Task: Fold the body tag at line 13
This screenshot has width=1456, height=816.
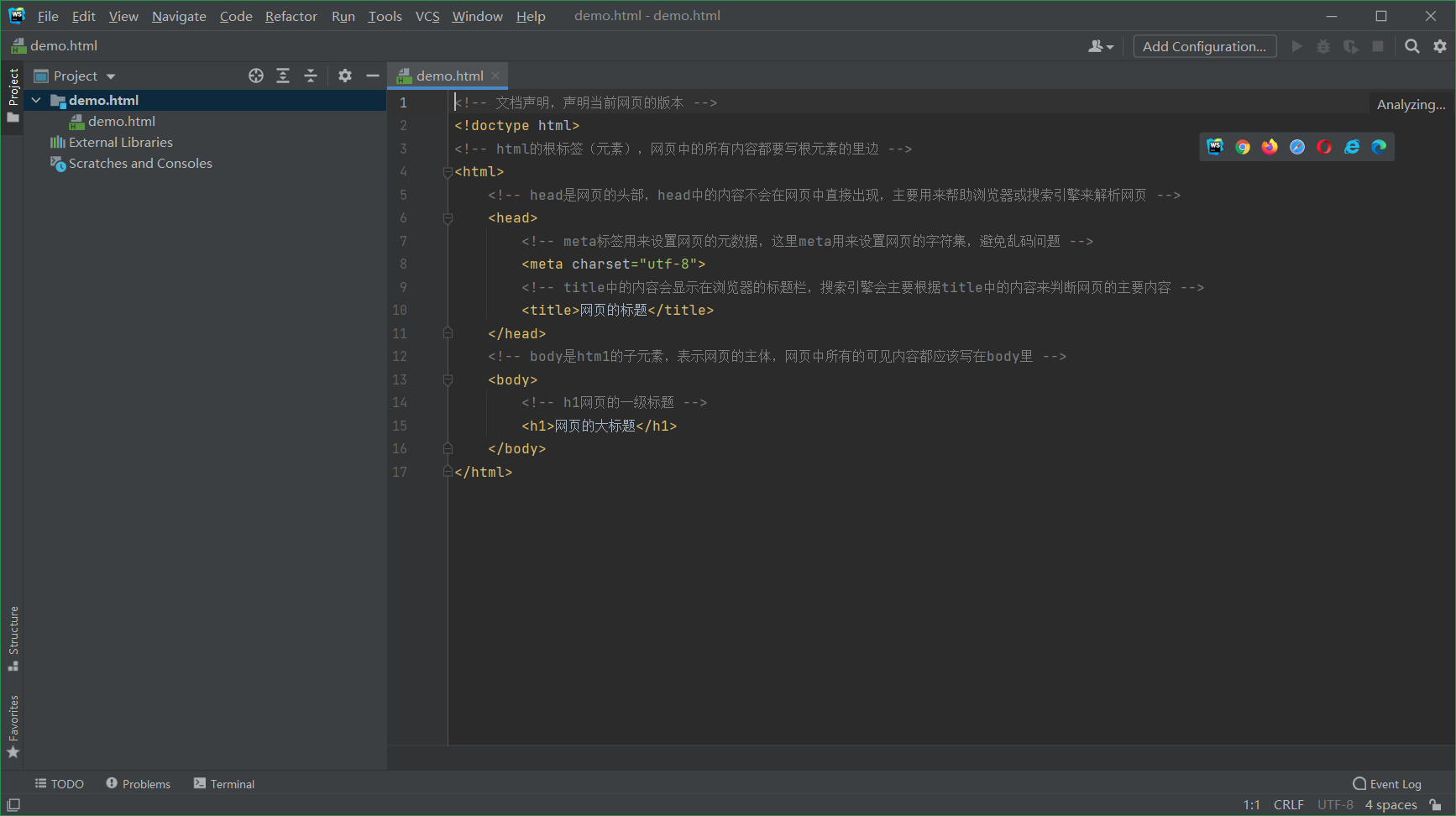Action: coord(448,379)
